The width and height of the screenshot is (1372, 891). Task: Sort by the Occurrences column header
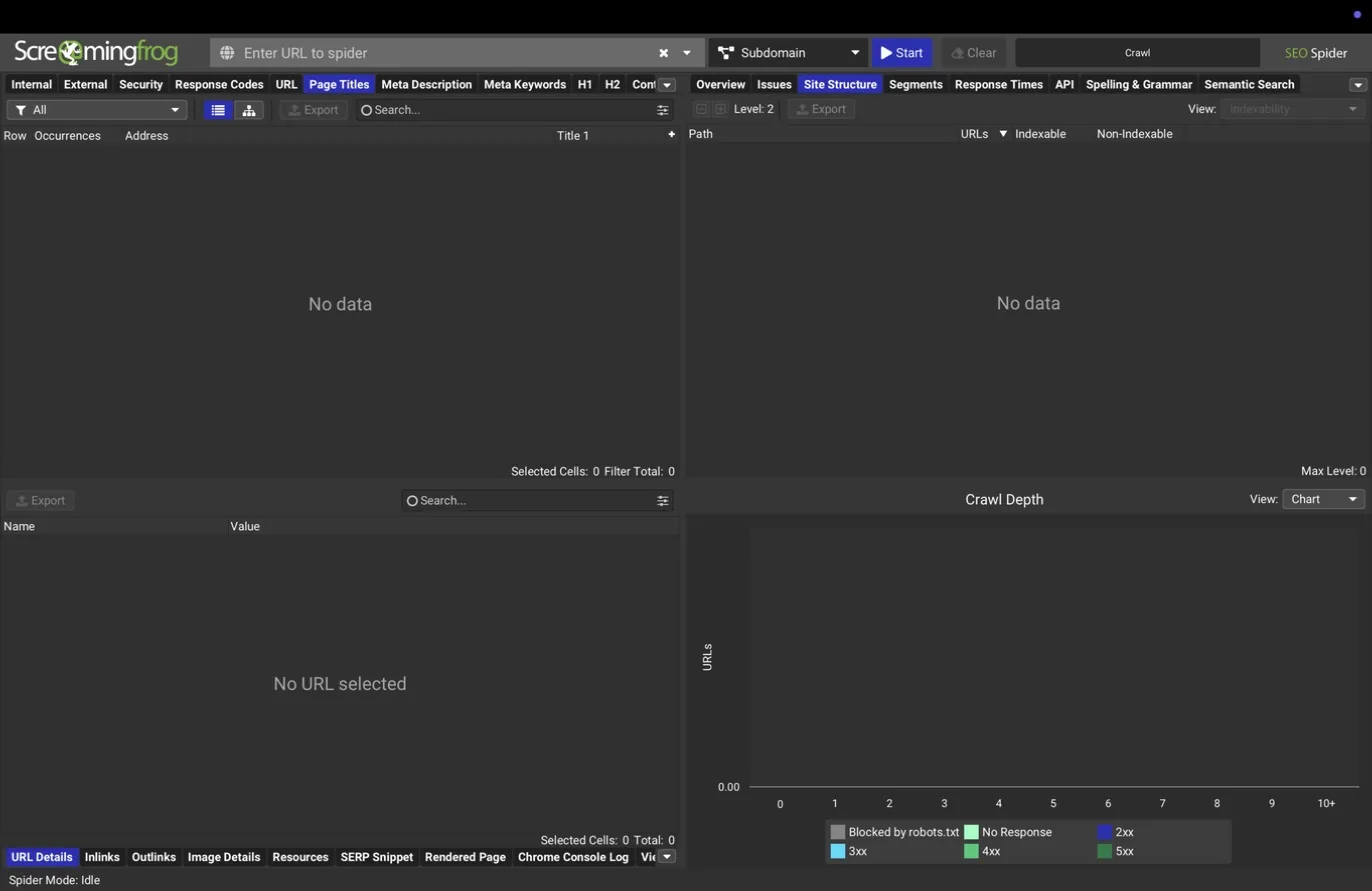pyautogui.click(x=67, y=136)
